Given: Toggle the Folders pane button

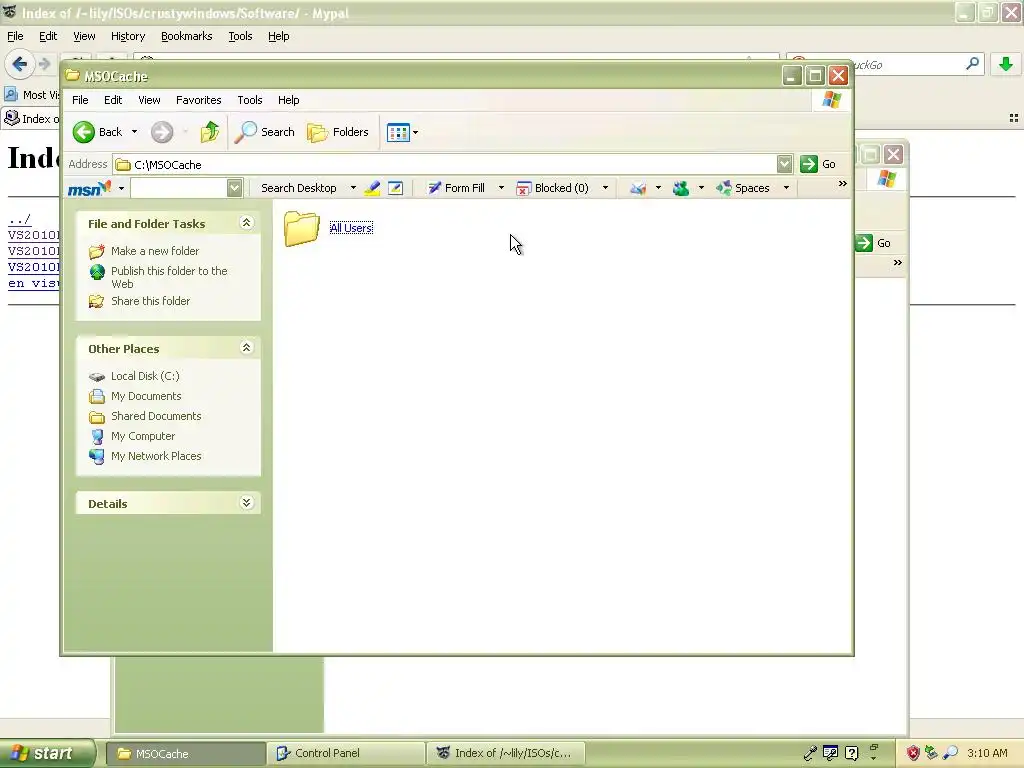Looking at the screenshot, I should click(338, 132).
